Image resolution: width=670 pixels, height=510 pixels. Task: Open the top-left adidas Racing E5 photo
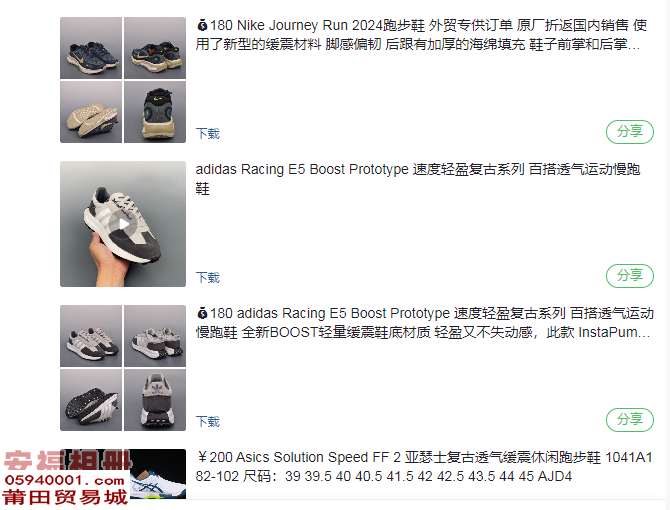91,336
